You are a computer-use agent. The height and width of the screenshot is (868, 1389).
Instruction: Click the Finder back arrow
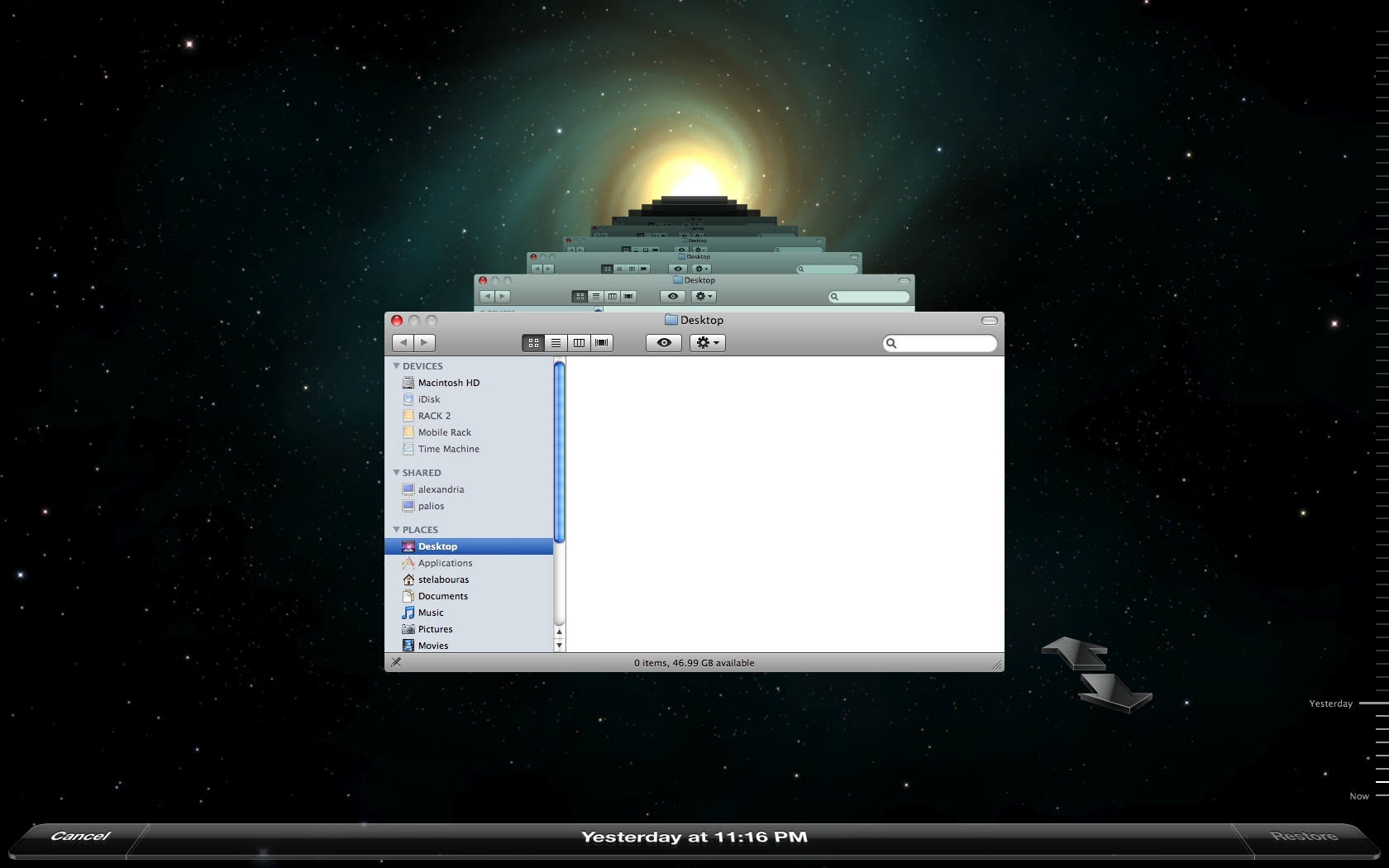click(403, 343)
